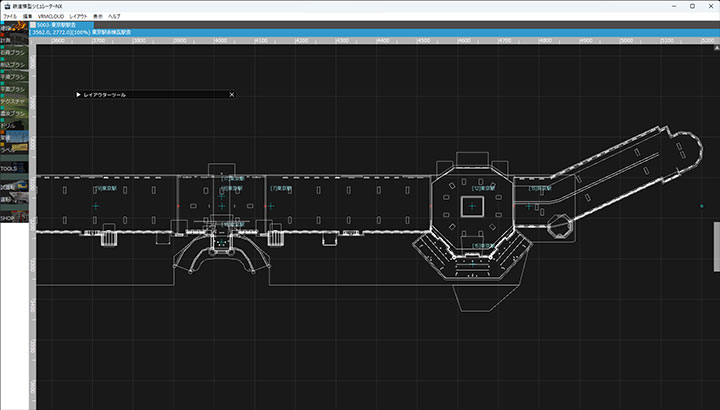Select the [9]東京駅 part label

tap(105, 189)
